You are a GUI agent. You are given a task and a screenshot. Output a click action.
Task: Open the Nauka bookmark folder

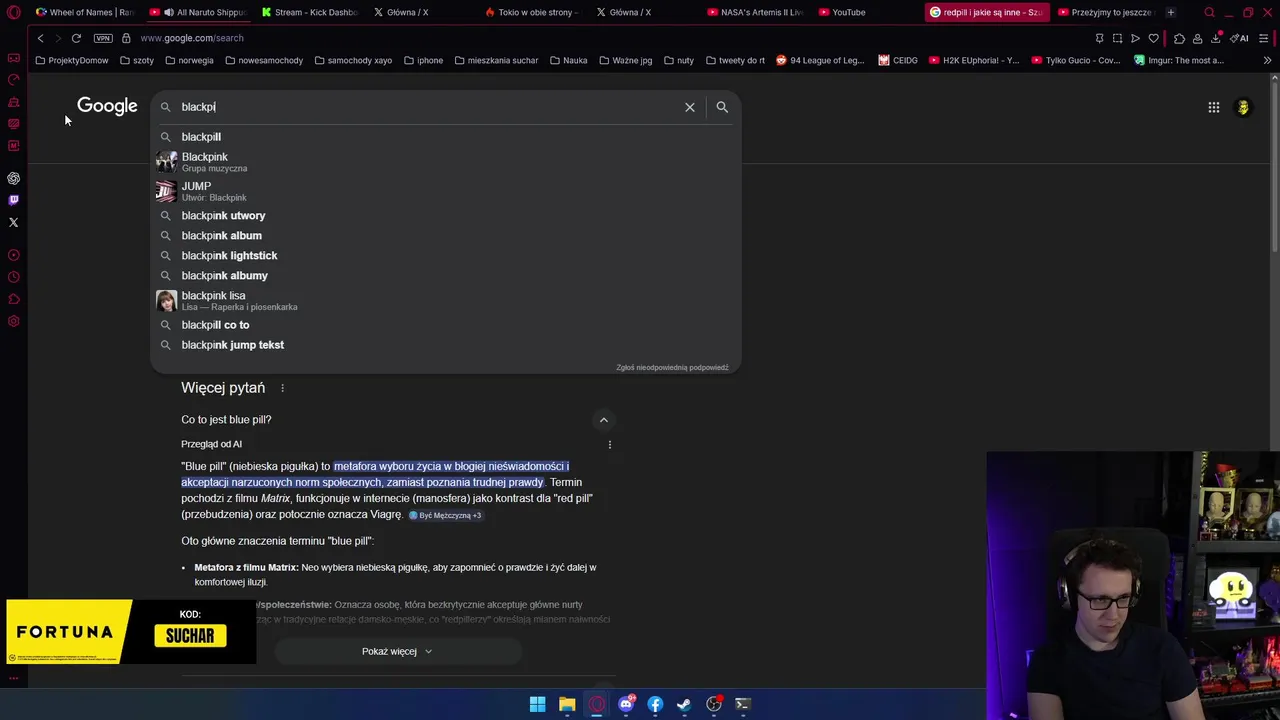pyautogui.click(x=568, y=60)
